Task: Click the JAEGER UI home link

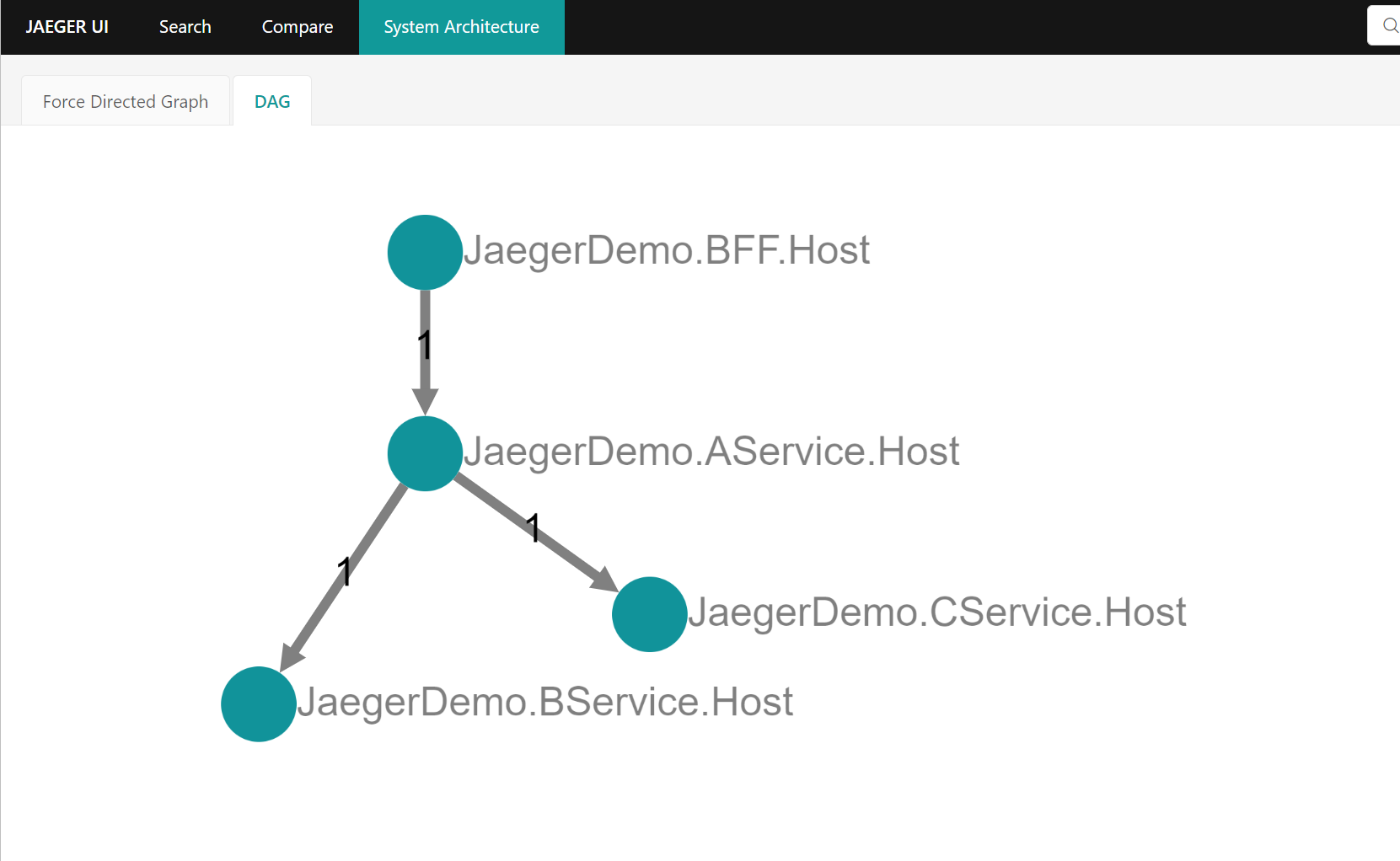Action: [x=67, y=26]
